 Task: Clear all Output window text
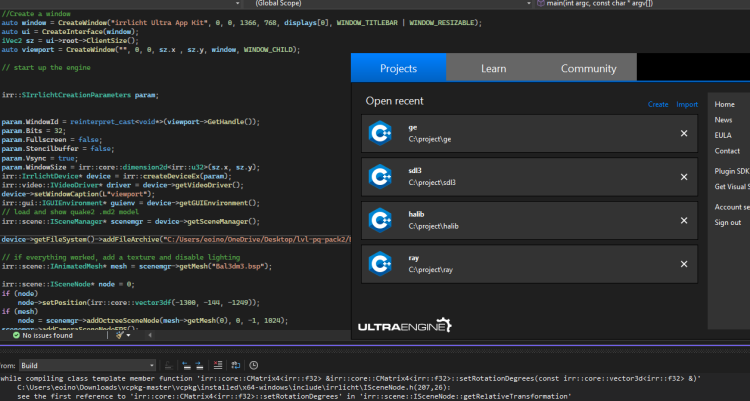point(218,366)
